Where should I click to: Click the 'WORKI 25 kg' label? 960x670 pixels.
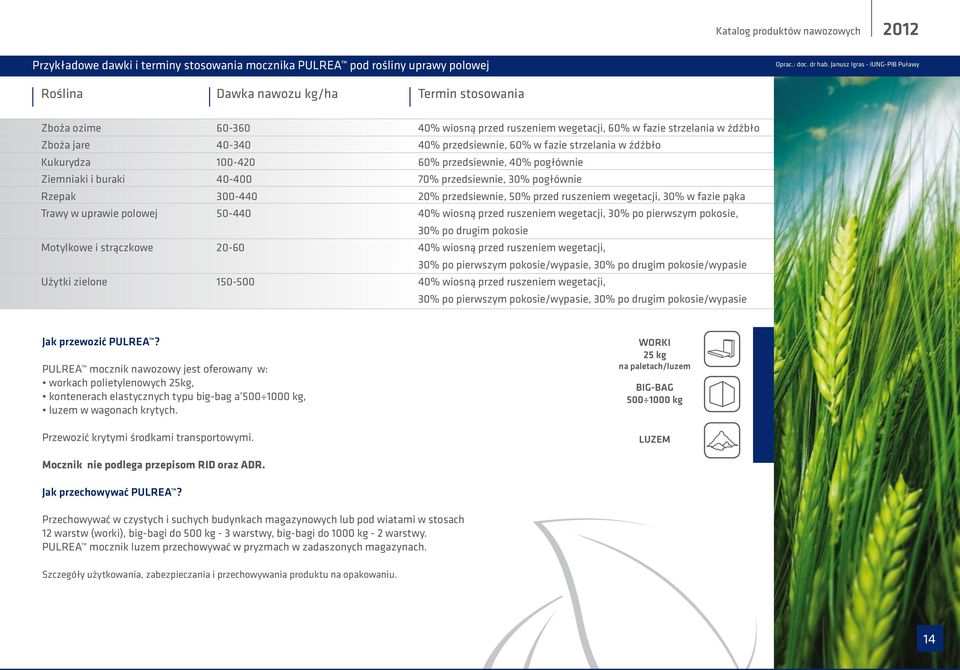(x=654, y=348)
